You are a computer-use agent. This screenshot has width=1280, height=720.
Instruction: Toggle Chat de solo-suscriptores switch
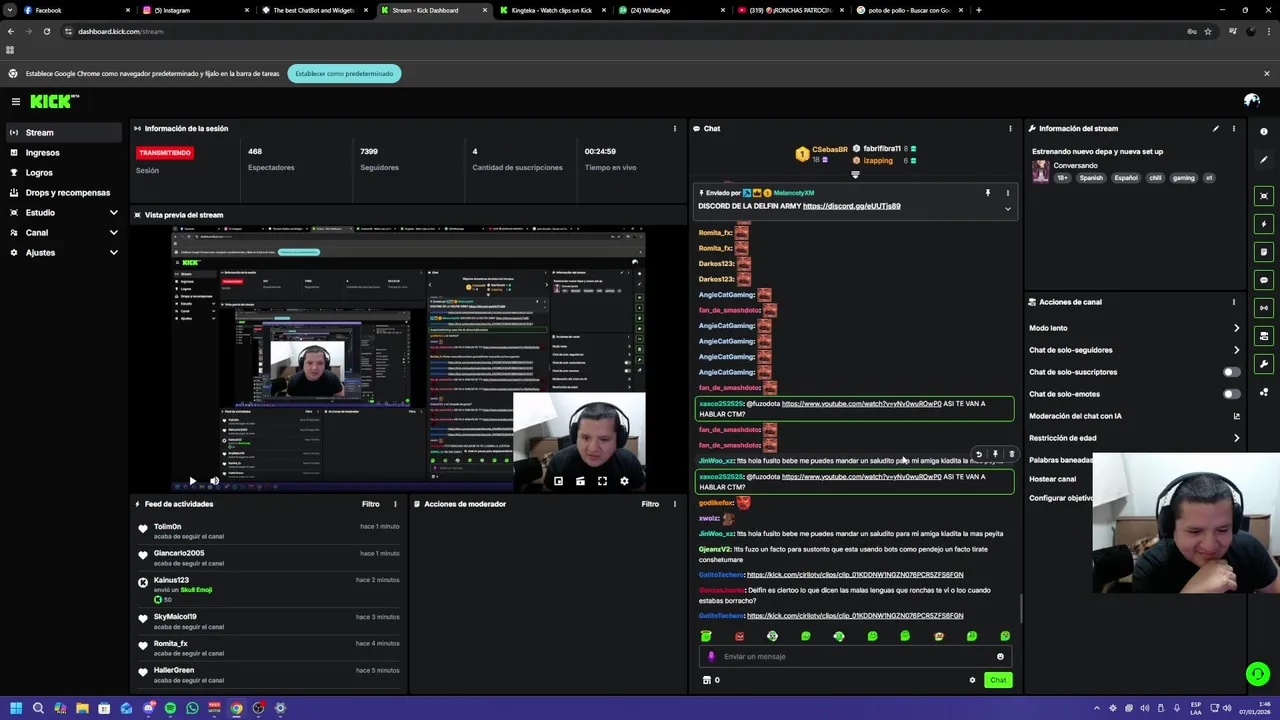tap(1232, 372)
